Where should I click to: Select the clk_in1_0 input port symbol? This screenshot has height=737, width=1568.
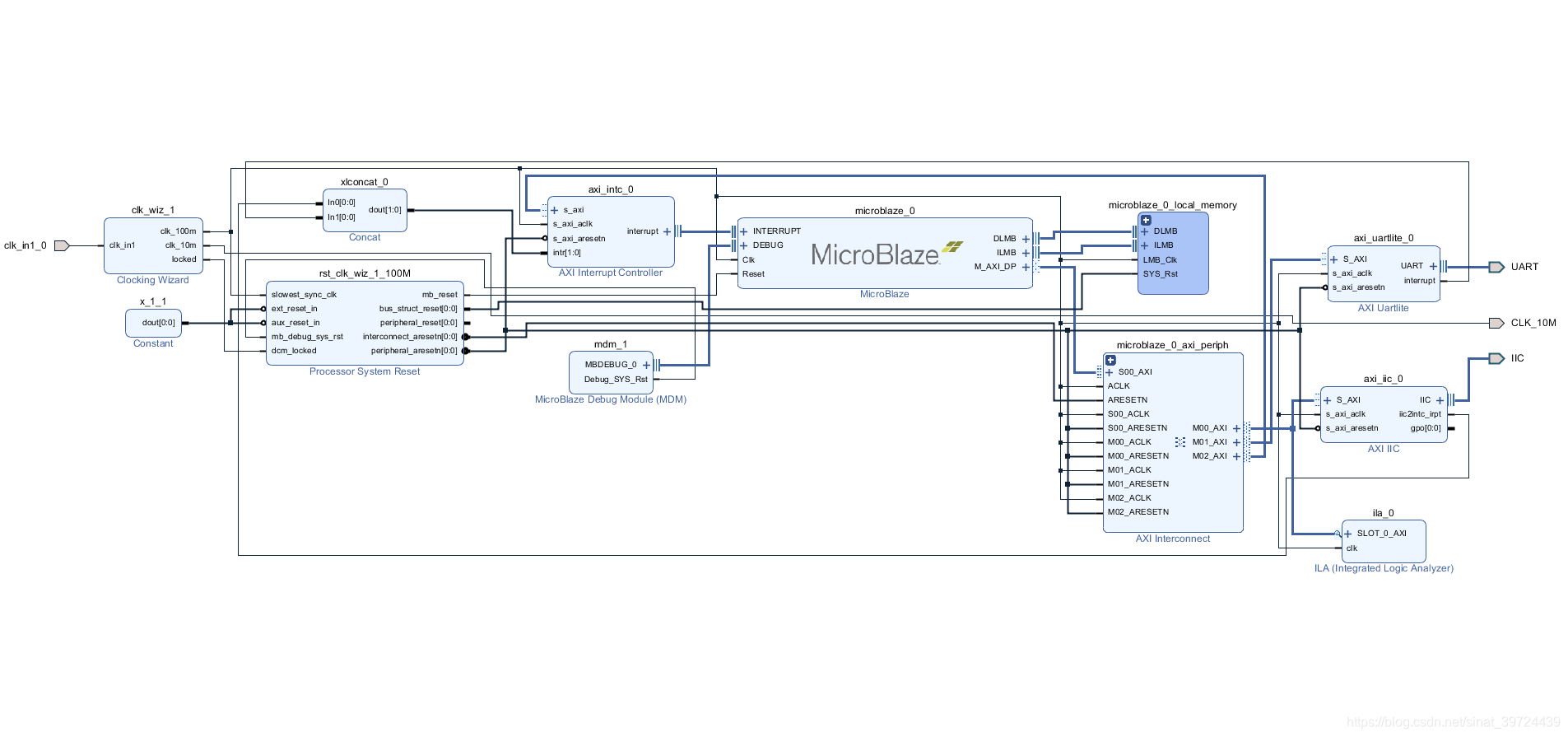click(62, 245)
